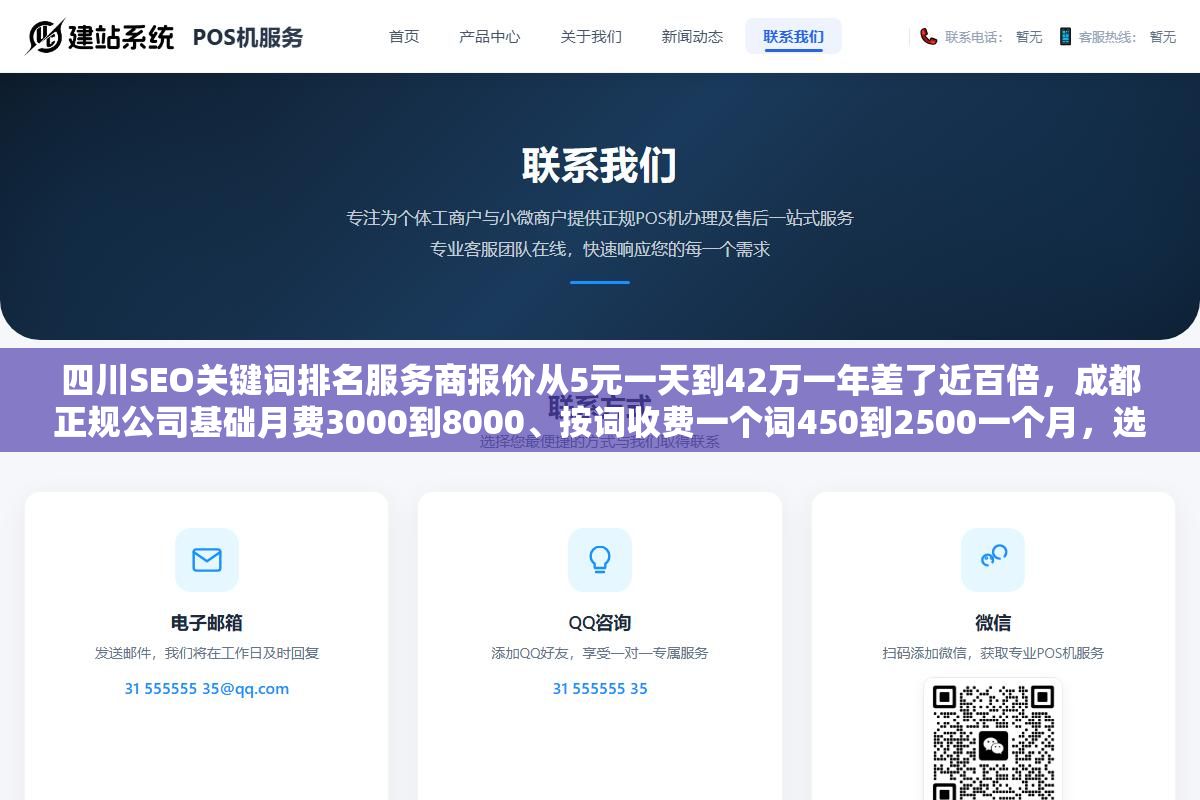1200x800 pixels.
Task: Click the email address link
Action: (207, 688)
